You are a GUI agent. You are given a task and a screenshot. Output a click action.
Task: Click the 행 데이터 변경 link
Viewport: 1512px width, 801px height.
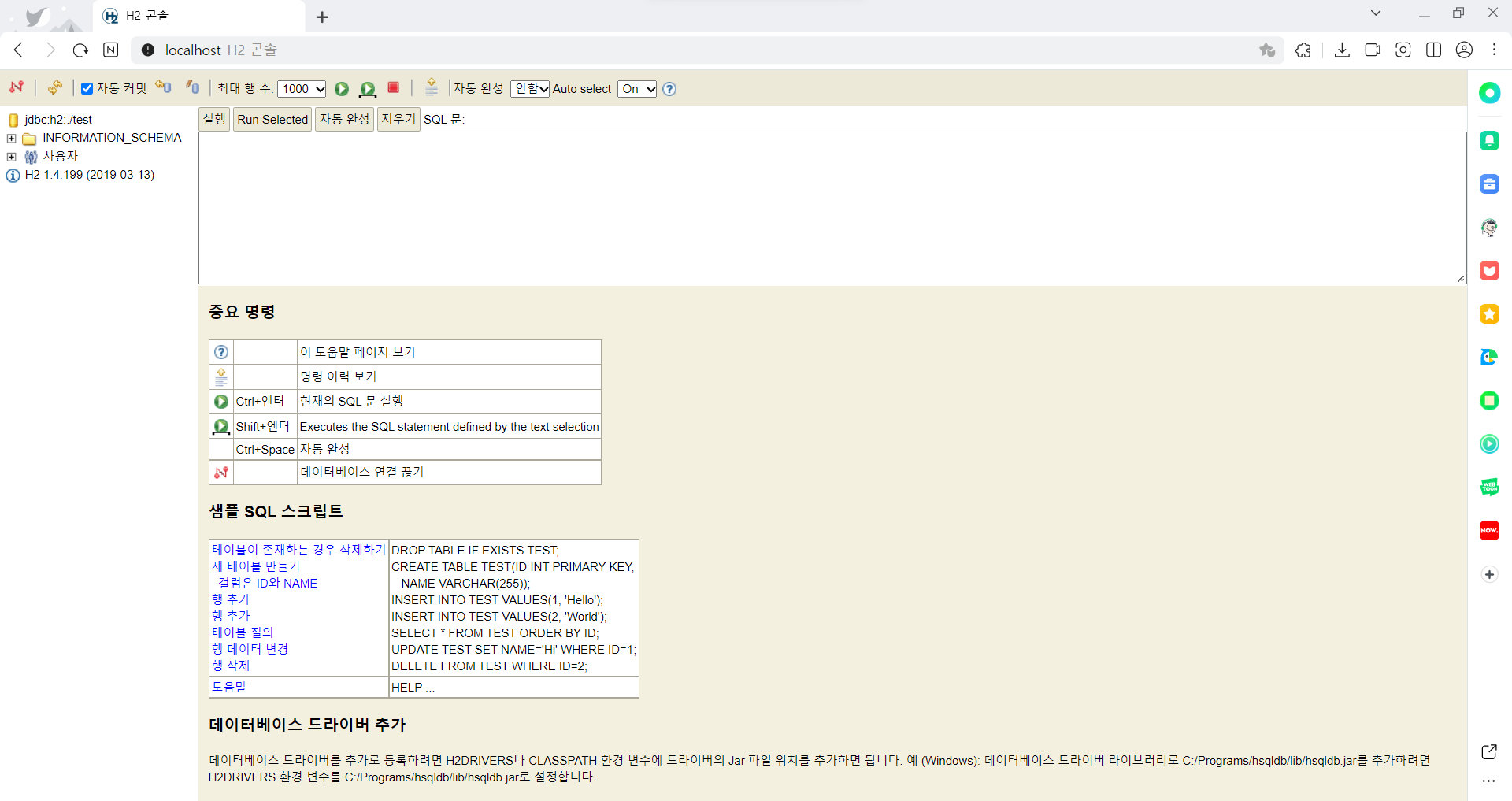tap(250, 649)
